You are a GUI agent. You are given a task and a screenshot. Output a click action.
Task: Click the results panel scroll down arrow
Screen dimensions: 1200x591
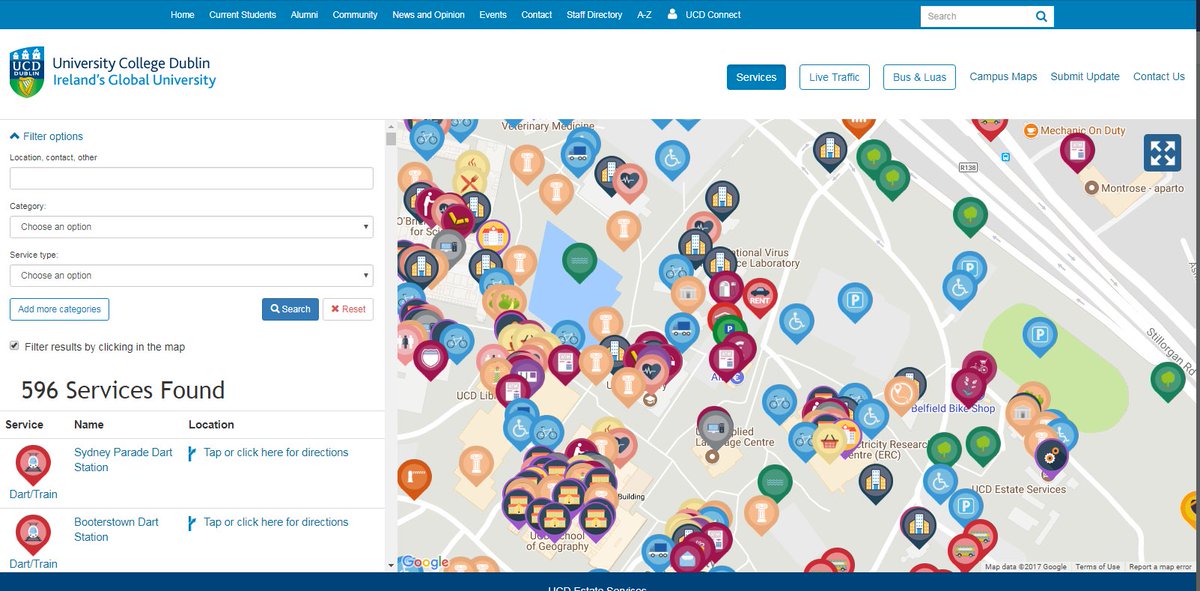391,565
